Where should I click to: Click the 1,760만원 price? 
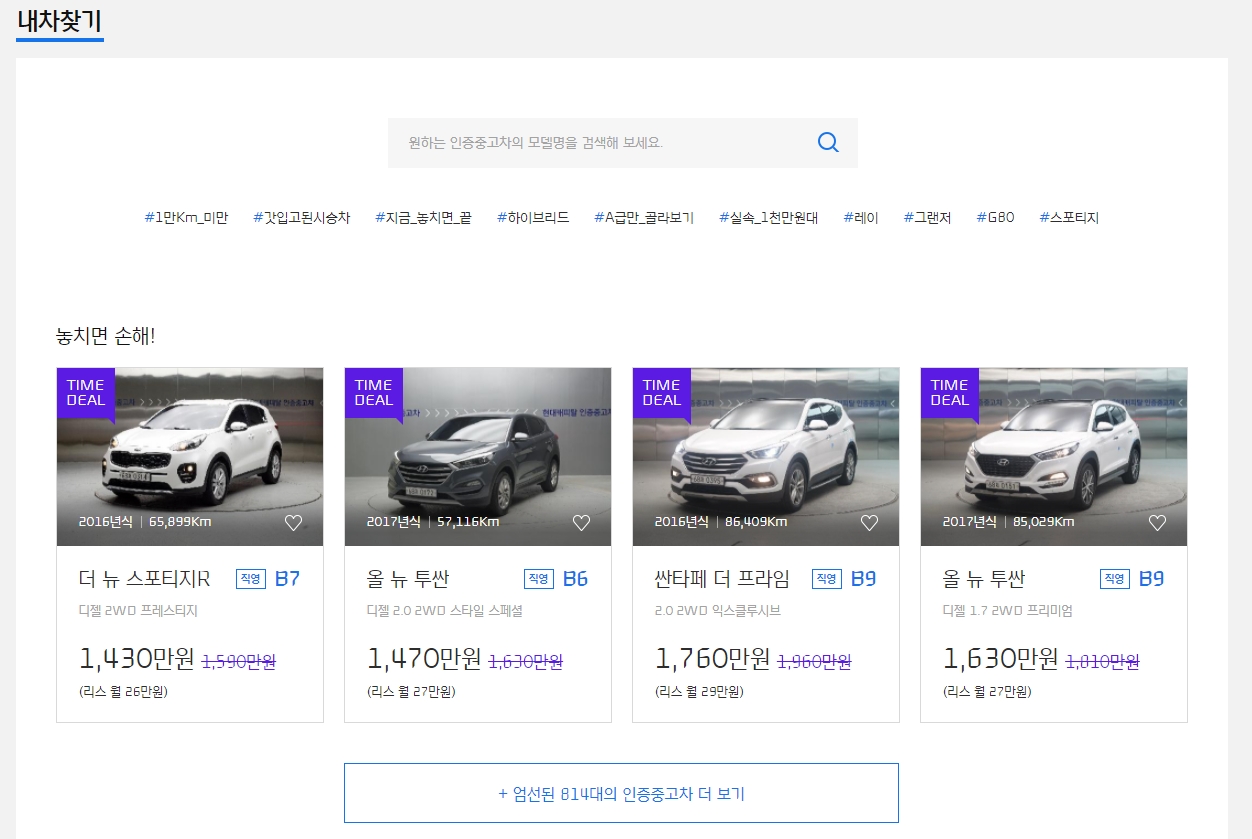pos(713,658)
